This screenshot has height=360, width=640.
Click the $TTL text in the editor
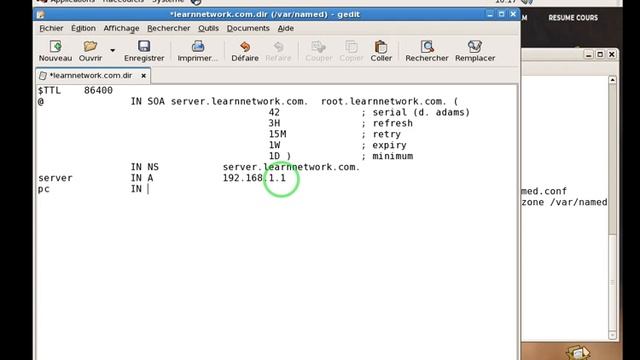(x=49, y=90)
